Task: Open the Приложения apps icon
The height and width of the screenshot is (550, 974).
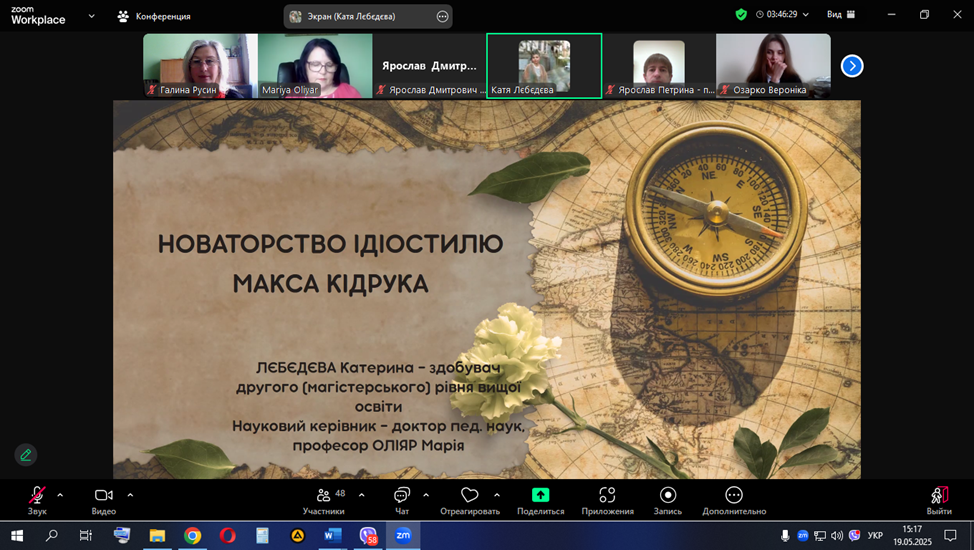Action: coord(607,496)
